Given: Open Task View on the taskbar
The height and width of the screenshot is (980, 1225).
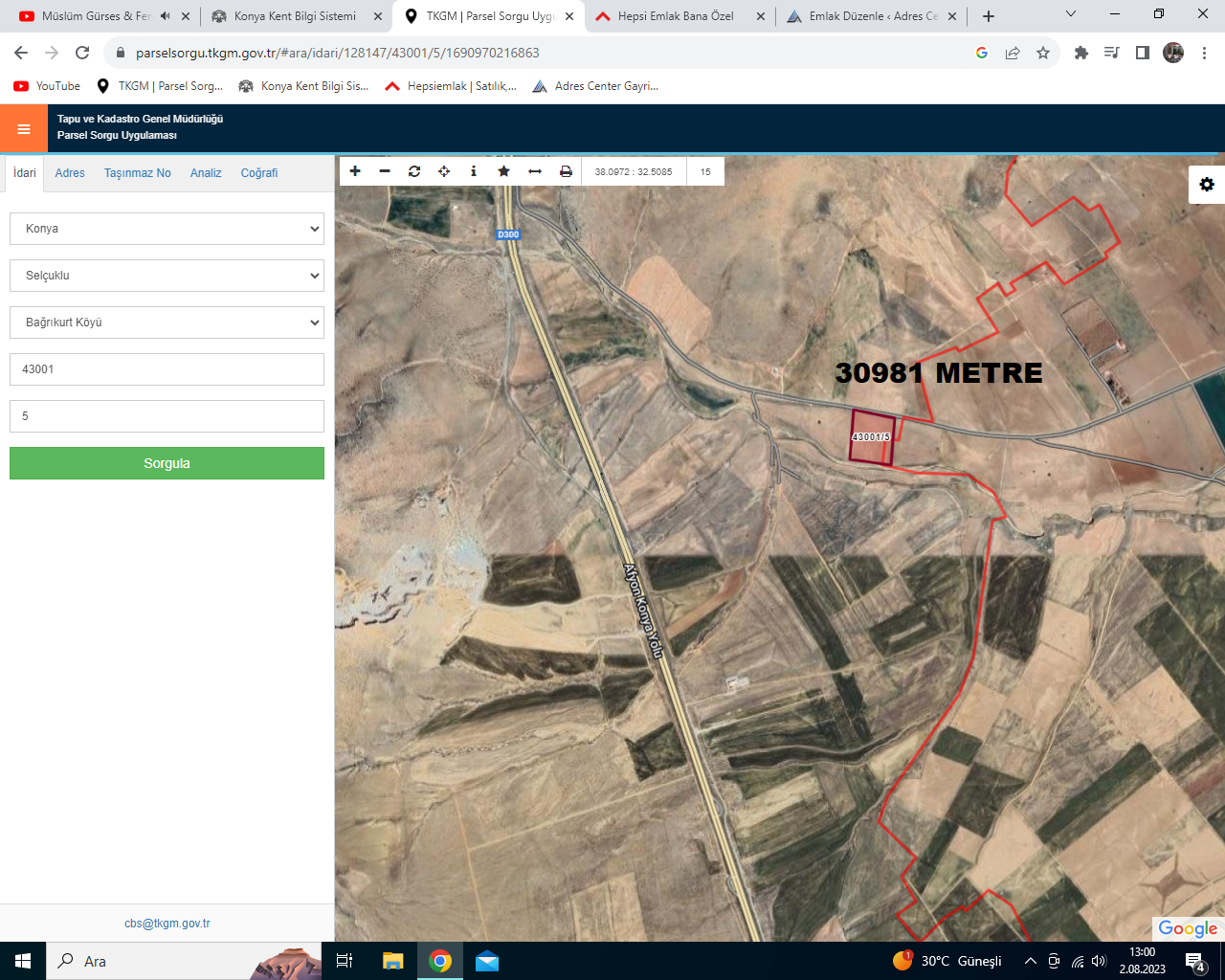Looking at the screenshot, I should click(x=345, y=961).
